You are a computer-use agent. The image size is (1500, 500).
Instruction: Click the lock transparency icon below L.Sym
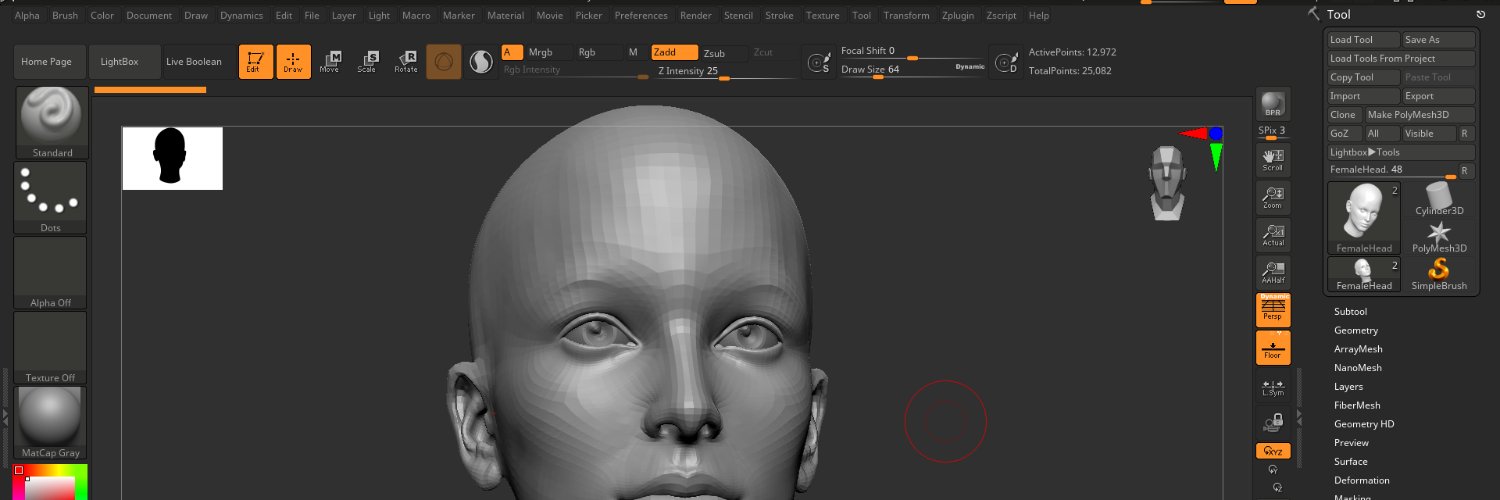tap(1273, 423)
